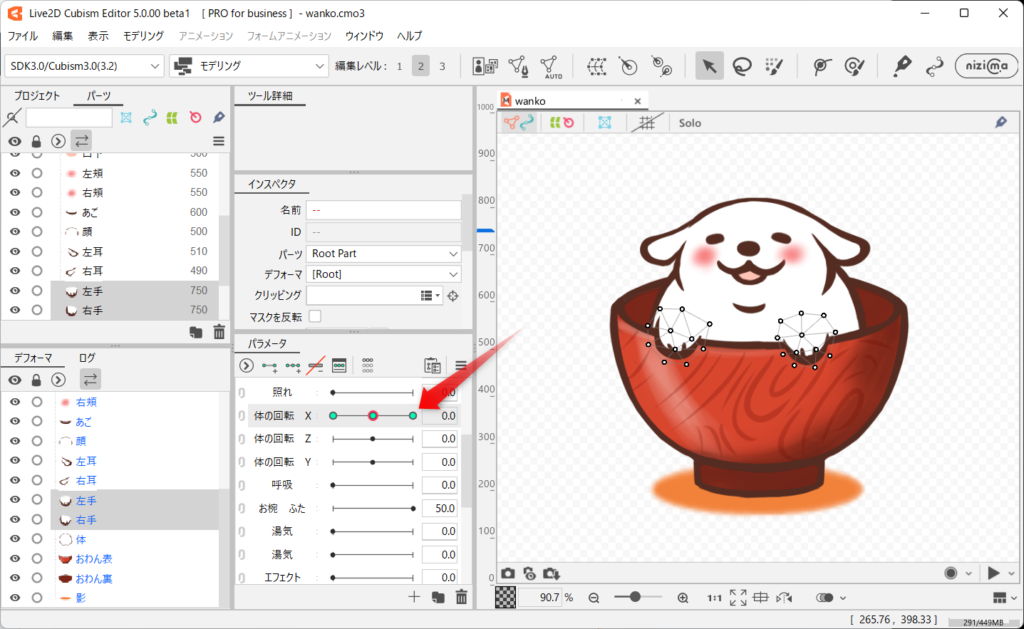Screen dimensions: 1024x629
Task: Click the Solo button in canvas toolbar
Action: tap(690, 123)
